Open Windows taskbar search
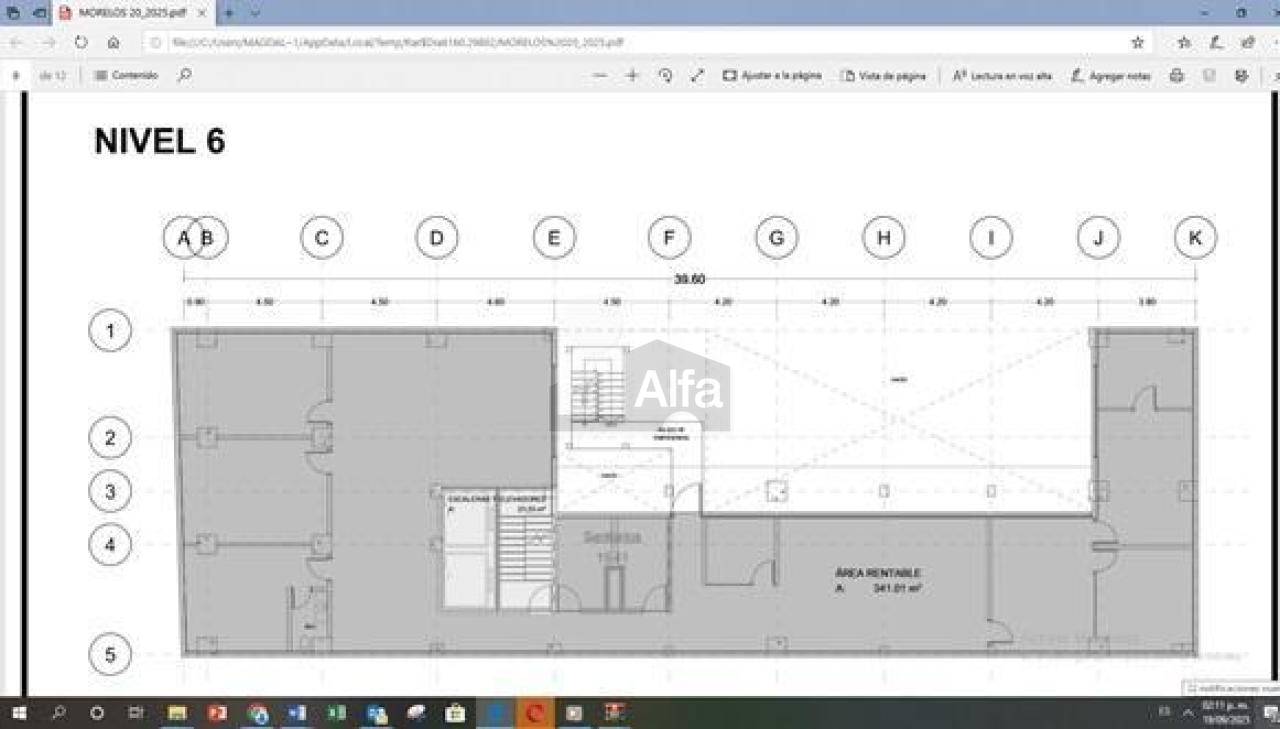This screenshot has width=1280, height=729. point(58,713)
